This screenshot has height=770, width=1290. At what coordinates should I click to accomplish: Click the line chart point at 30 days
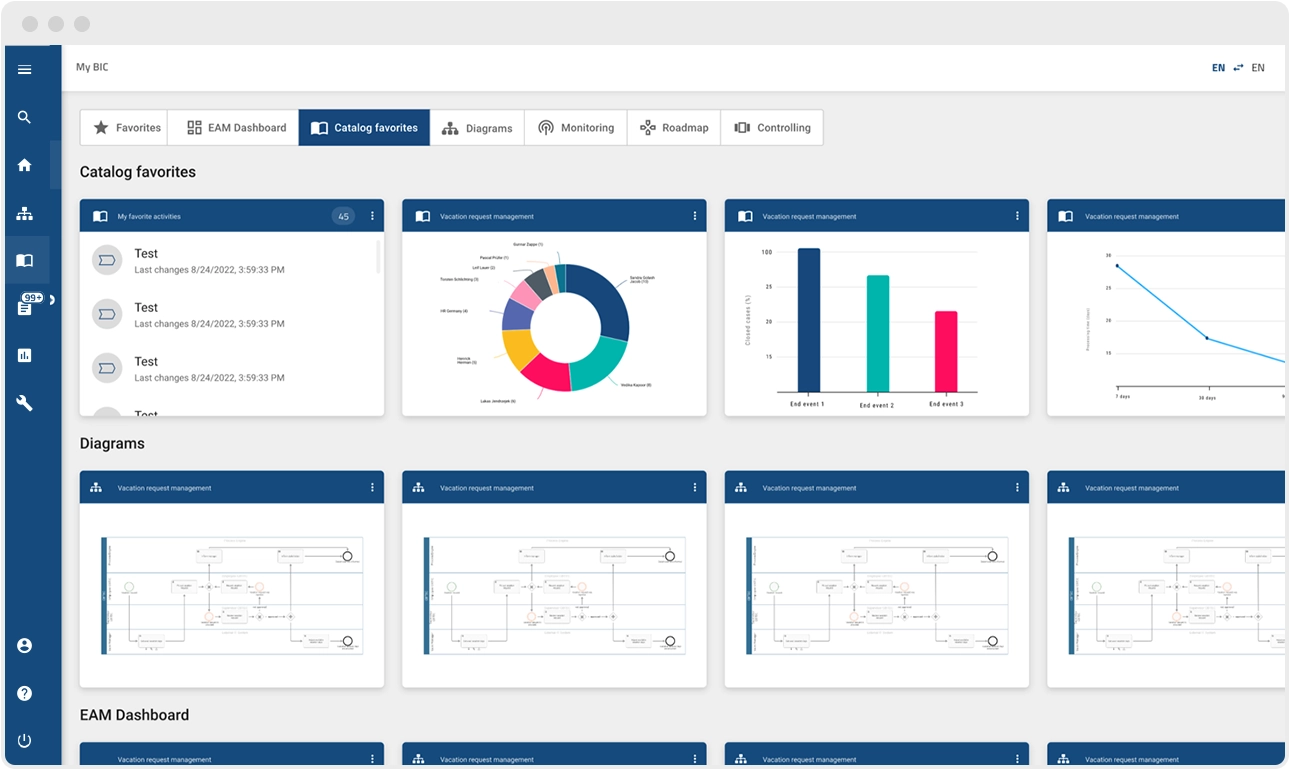coord(1207,338)
